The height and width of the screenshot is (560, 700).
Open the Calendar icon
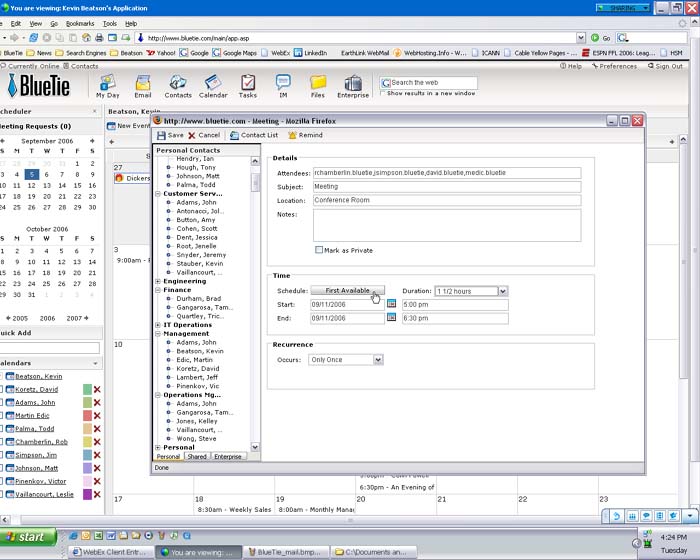point(213,86)
